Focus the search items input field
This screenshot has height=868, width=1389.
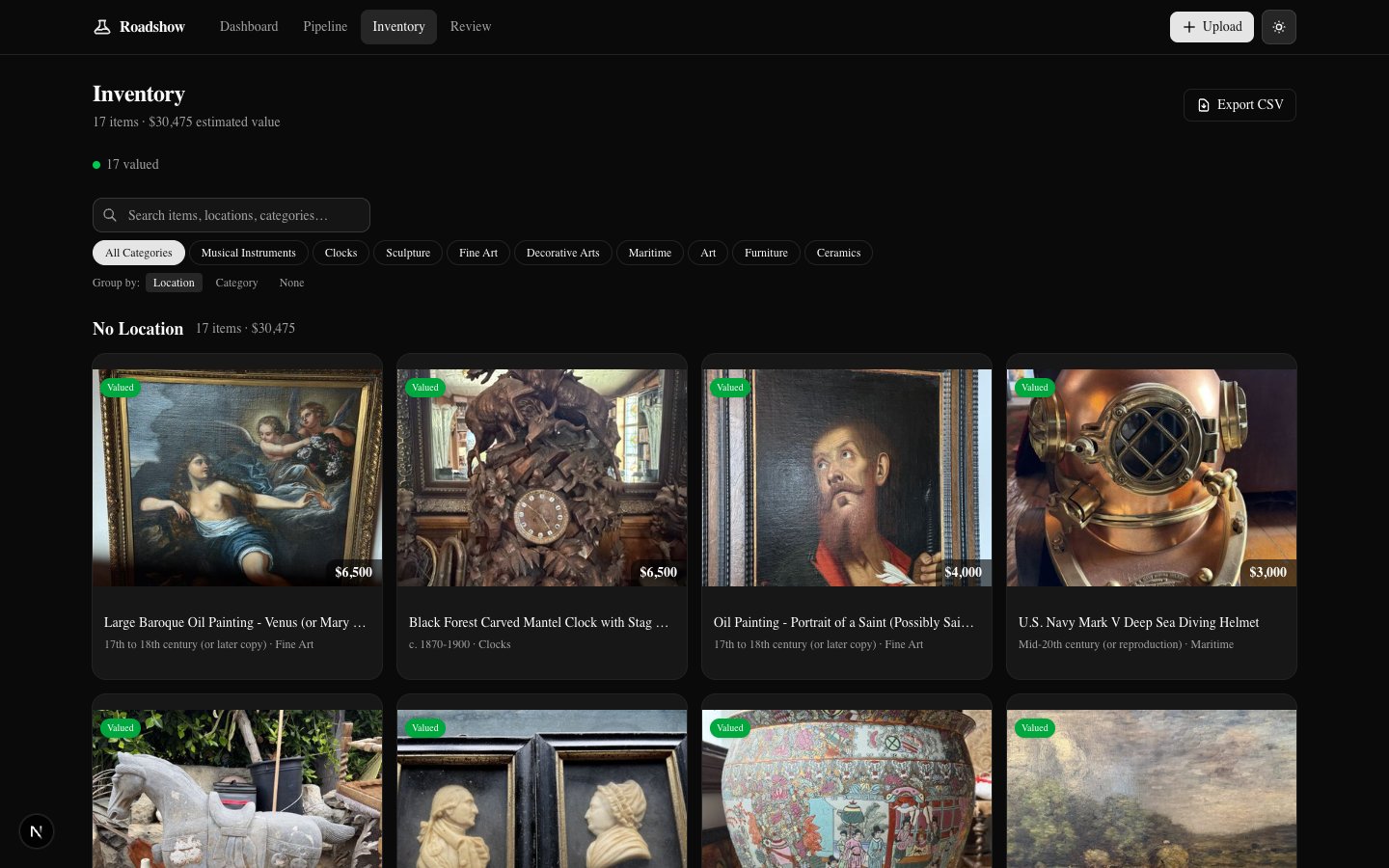(231, 215)
